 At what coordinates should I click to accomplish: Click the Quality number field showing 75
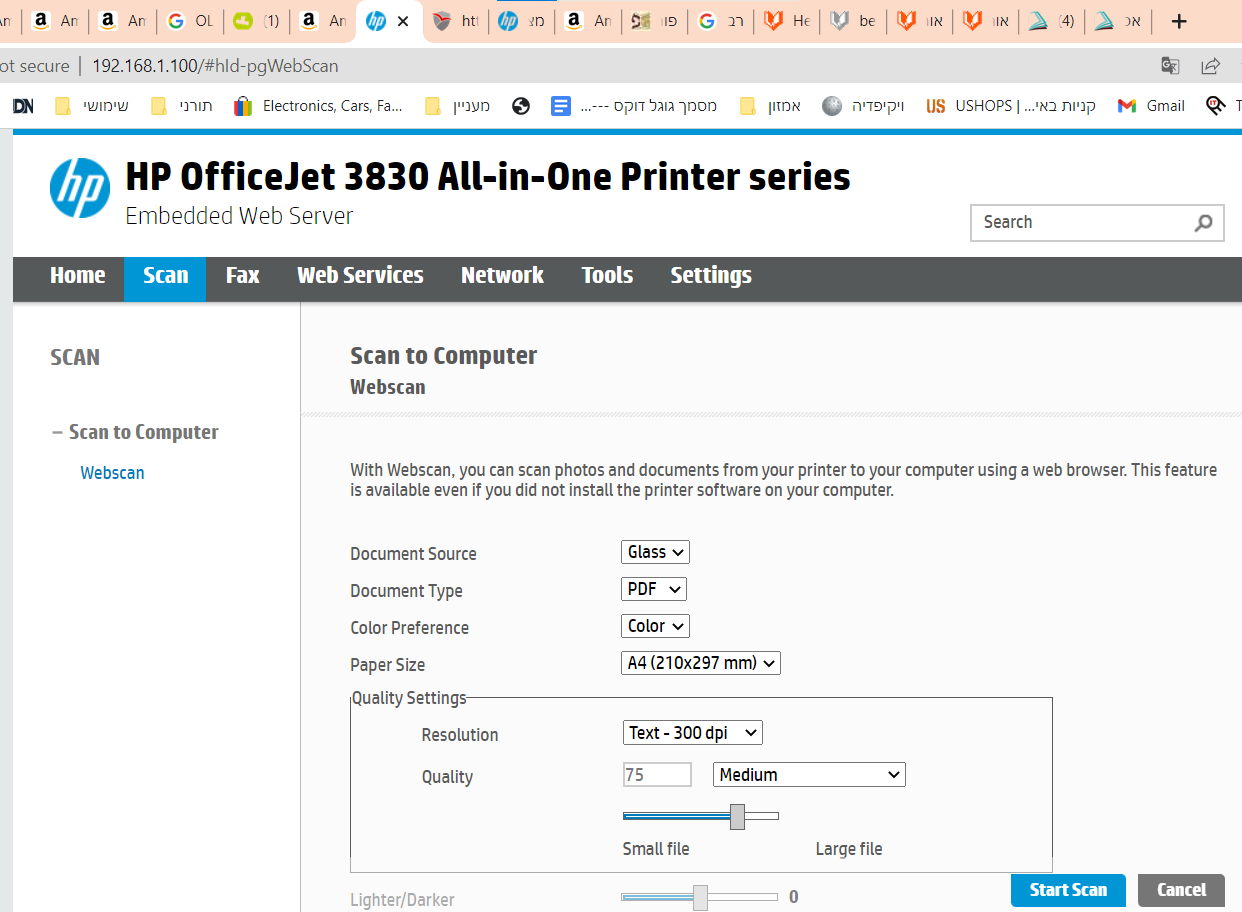coord(657,775)
